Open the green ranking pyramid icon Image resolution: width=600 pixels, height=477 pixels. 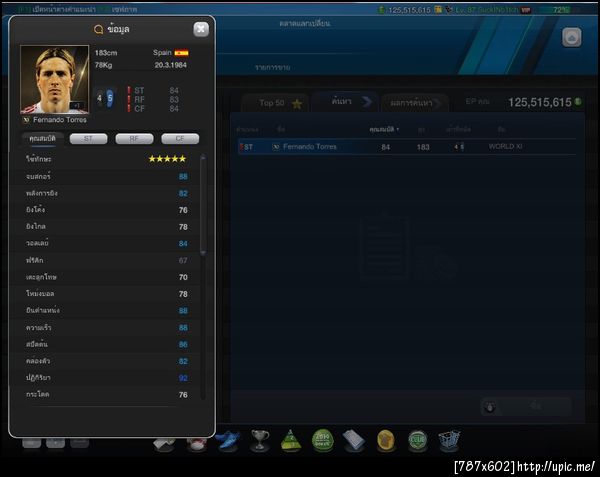pos(290,440)
